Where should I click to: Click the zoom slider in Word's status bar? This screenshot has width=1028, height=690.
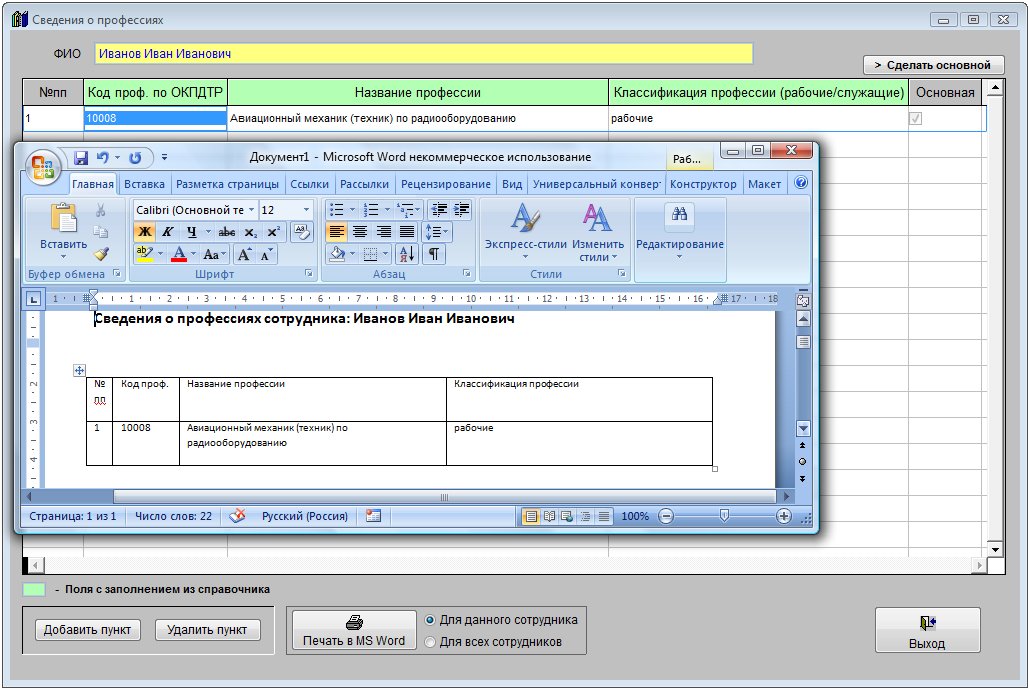pos(724,516)
